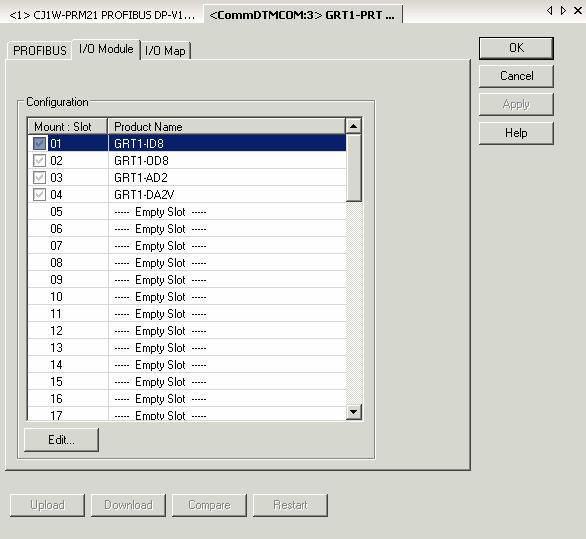Click the Upload button

coord(47,505)
